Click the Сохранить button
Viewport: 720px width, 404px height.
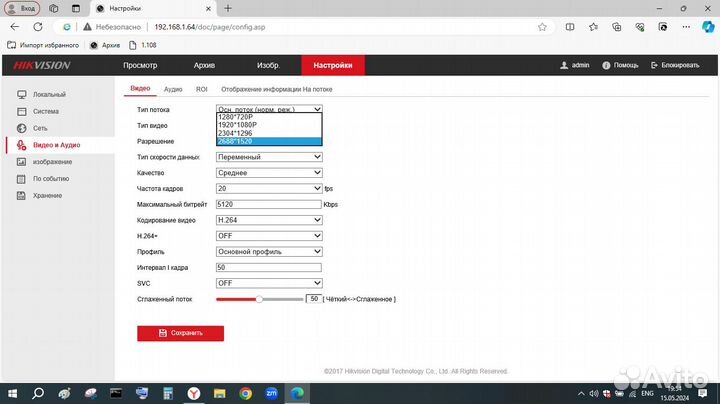pyautogui.click(x=180, y=333)
